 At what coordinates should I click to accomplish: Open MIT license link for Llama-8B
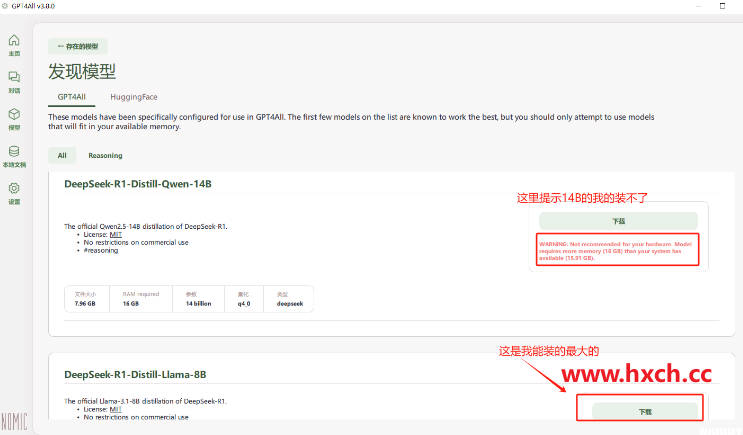pos(116,409)
